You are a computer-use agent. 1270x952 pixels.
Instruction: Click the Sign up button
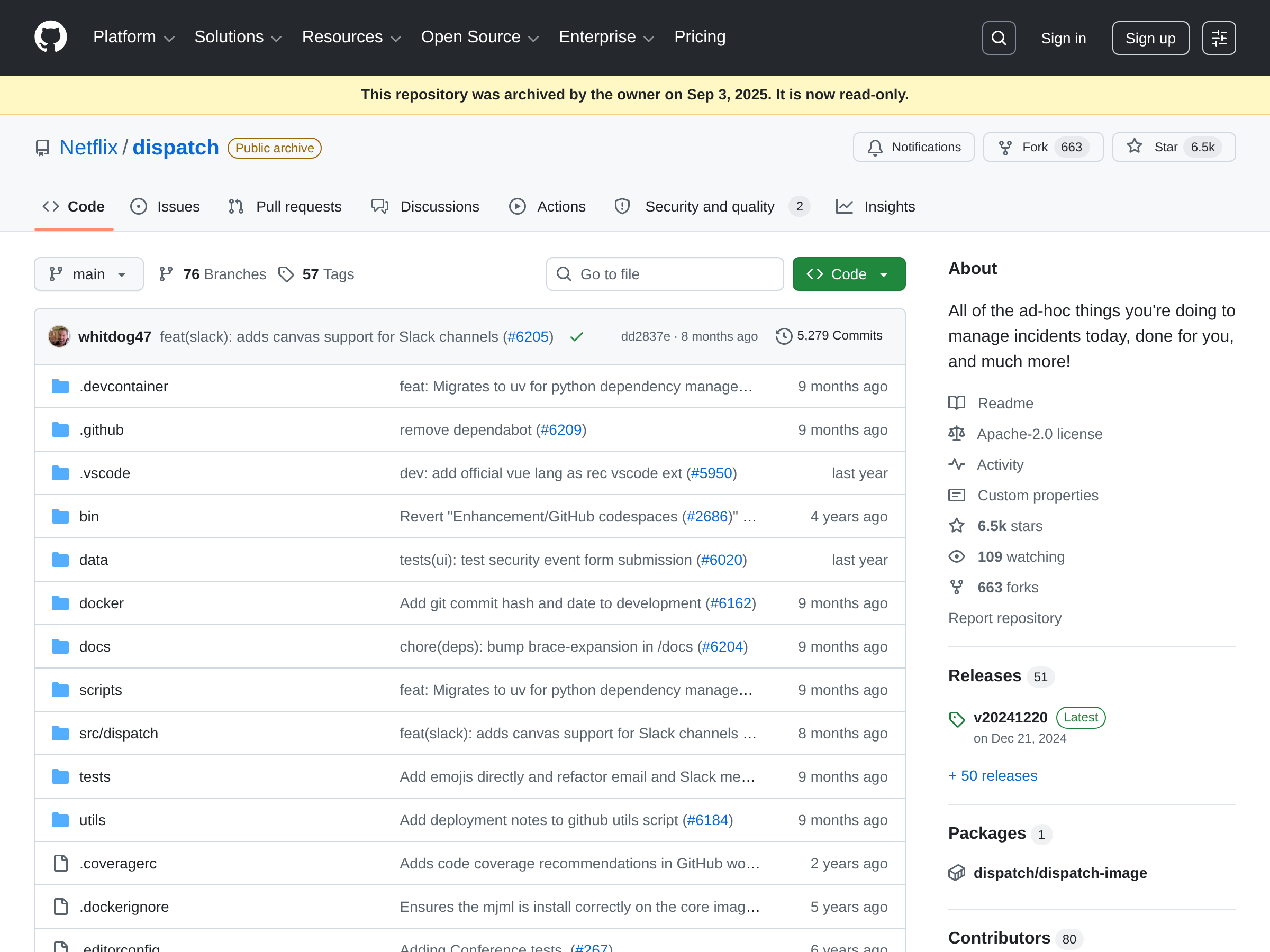click(1150, 38)
